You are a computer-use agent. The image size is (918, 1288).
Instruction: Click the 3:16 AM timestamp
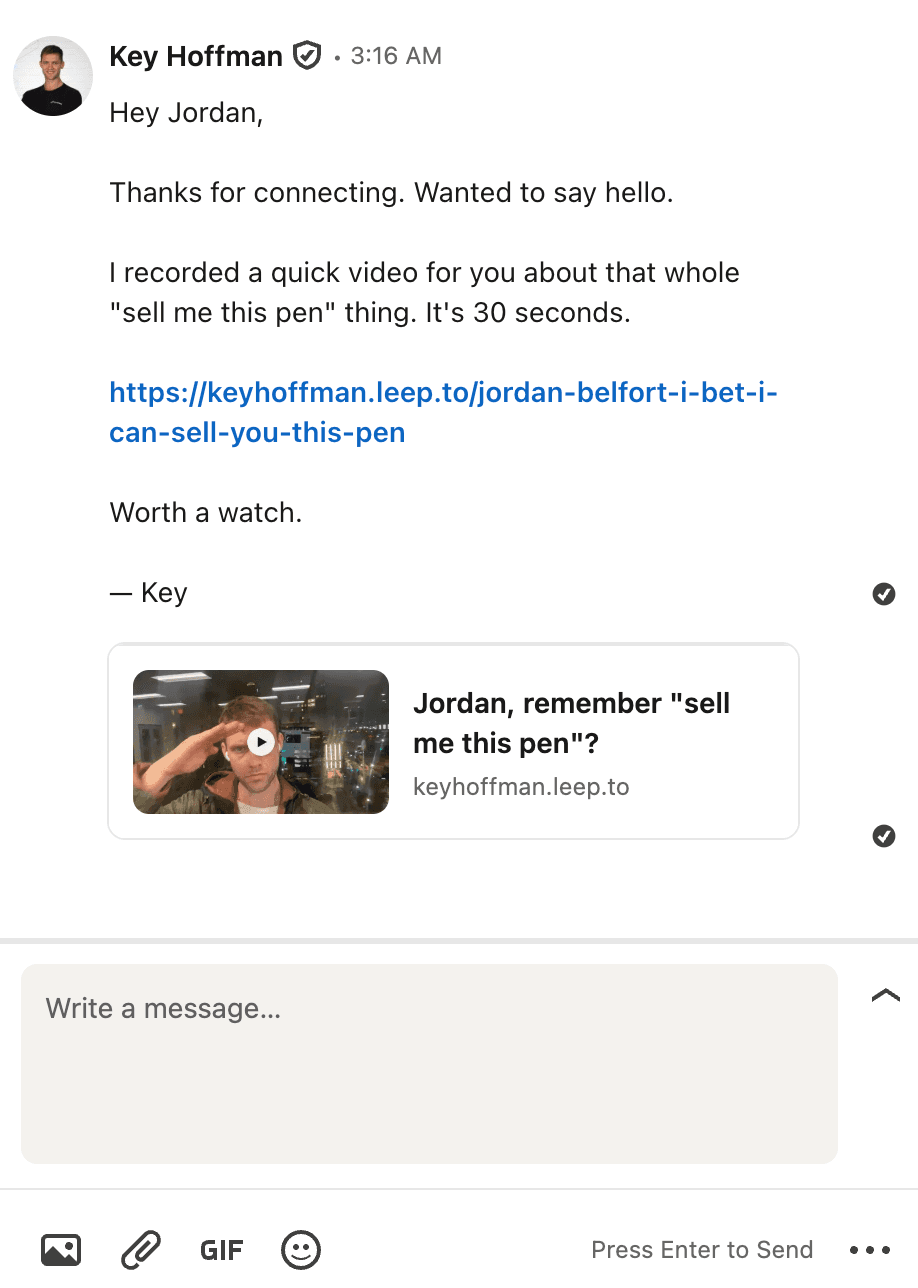(396, 56)
